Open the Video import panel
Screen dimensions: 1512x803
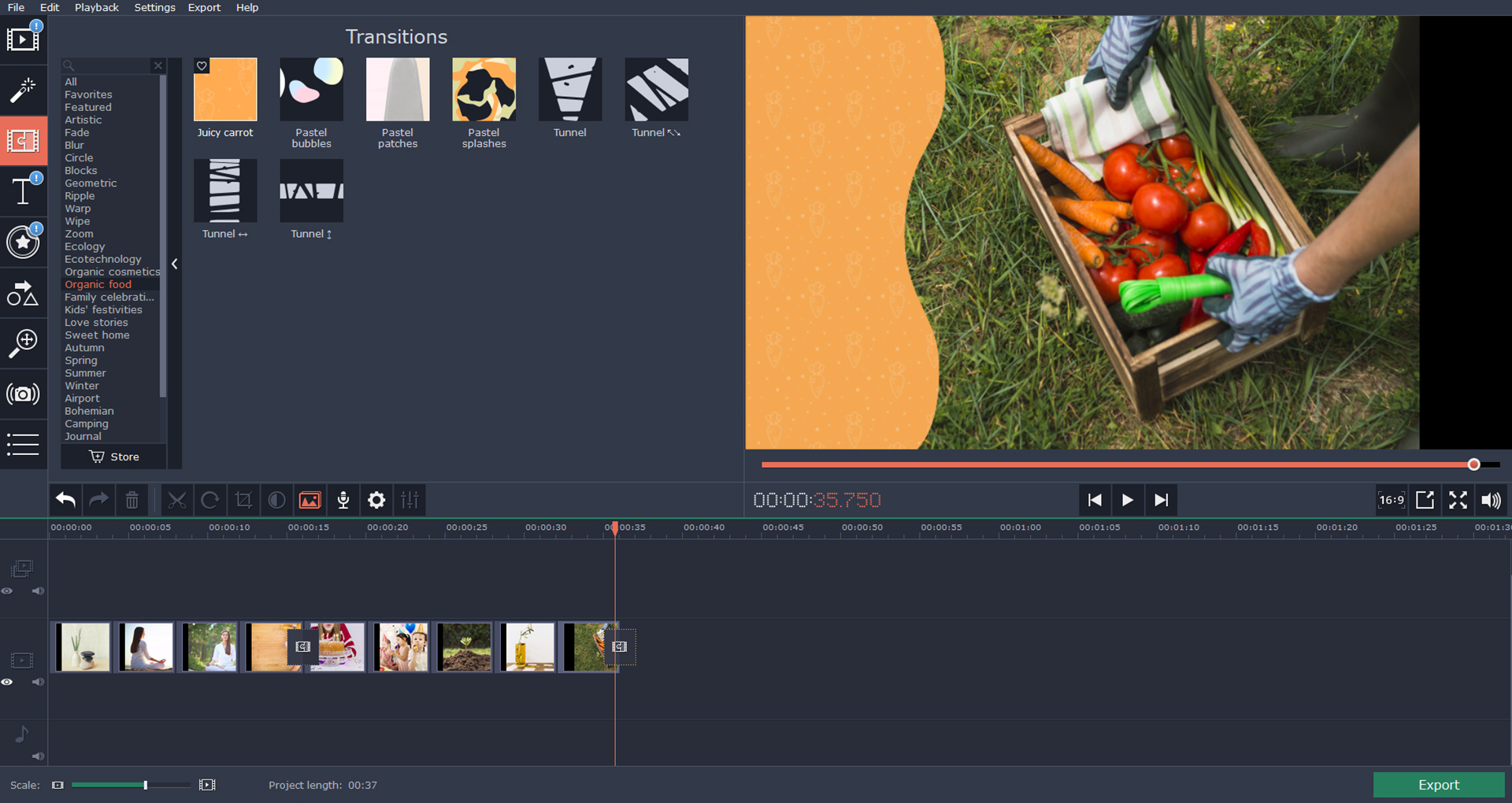point(23,39)
